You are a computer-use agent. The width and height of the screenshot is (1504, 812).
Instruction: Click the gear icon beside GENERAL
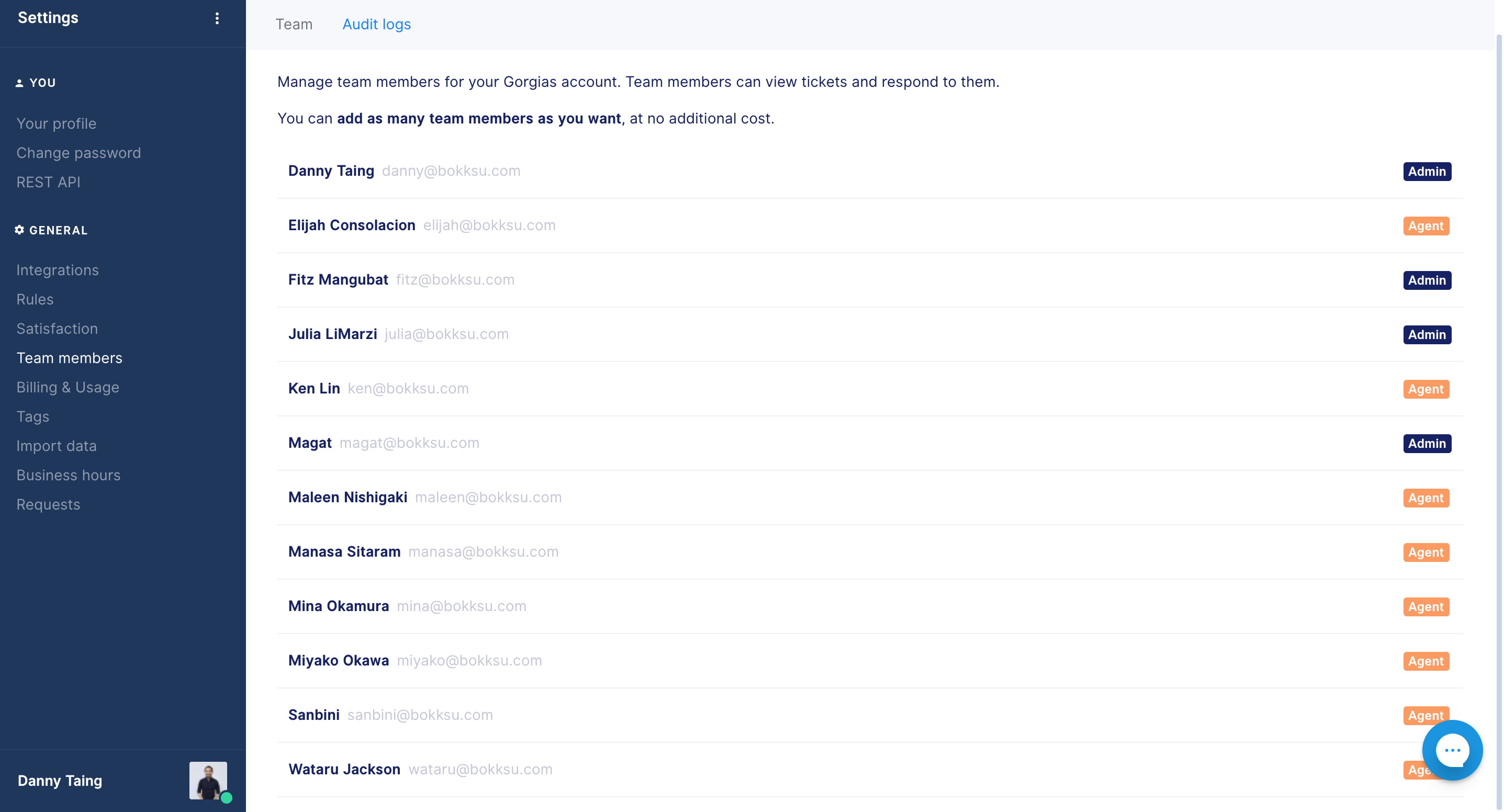(x=19, y=230)
